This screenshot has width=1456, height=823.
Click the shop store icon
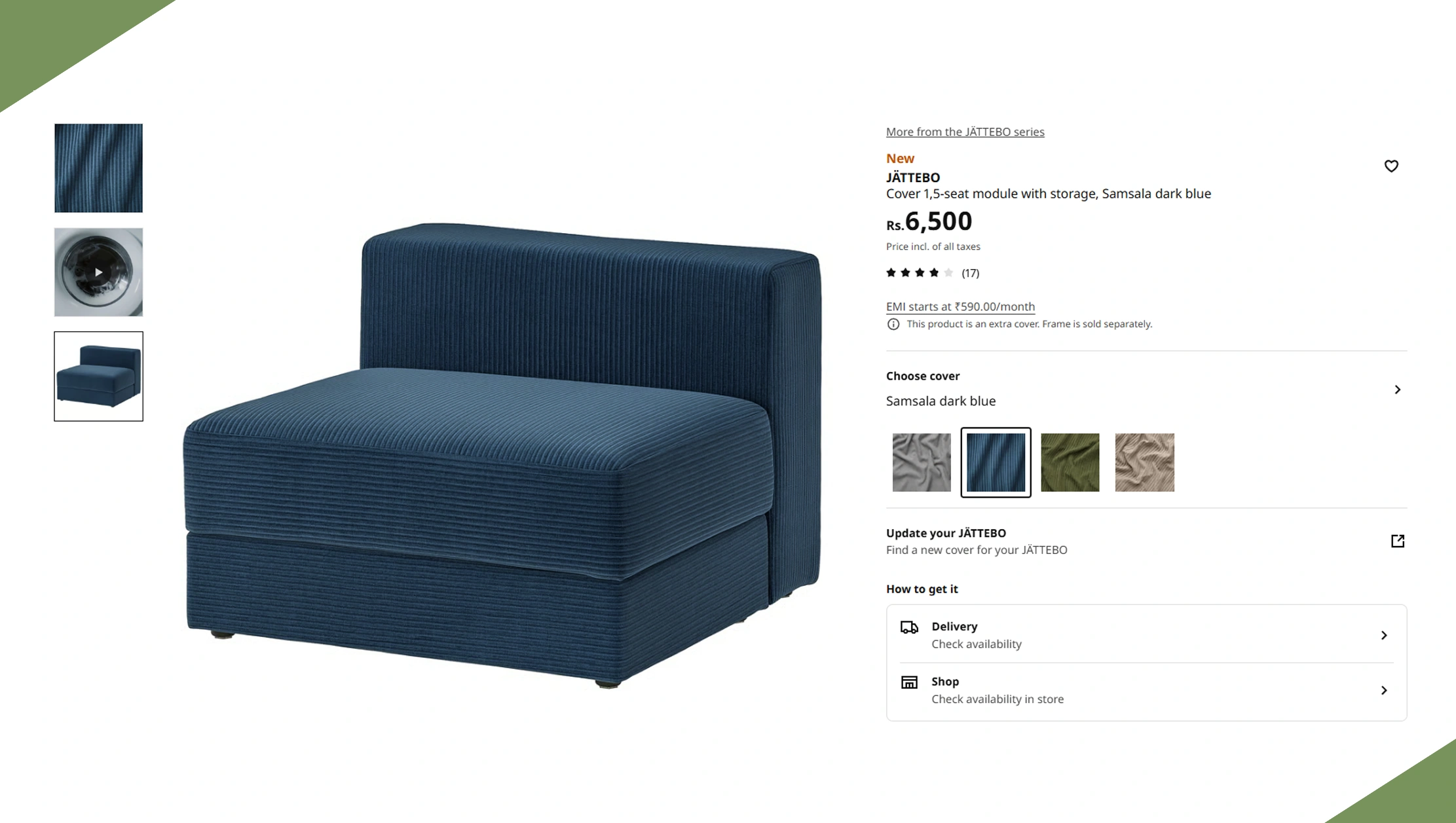(x=909, y=682)
